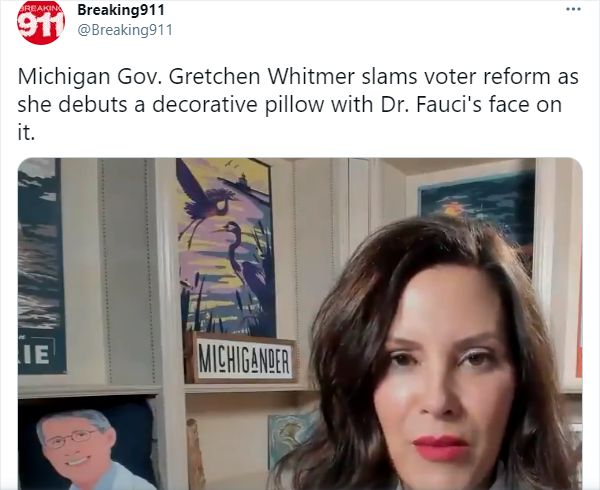The height and width of the screenshot is (490, 600).
Task: Click the MICHIGANDER sign in the video
Action: (245, 360)
